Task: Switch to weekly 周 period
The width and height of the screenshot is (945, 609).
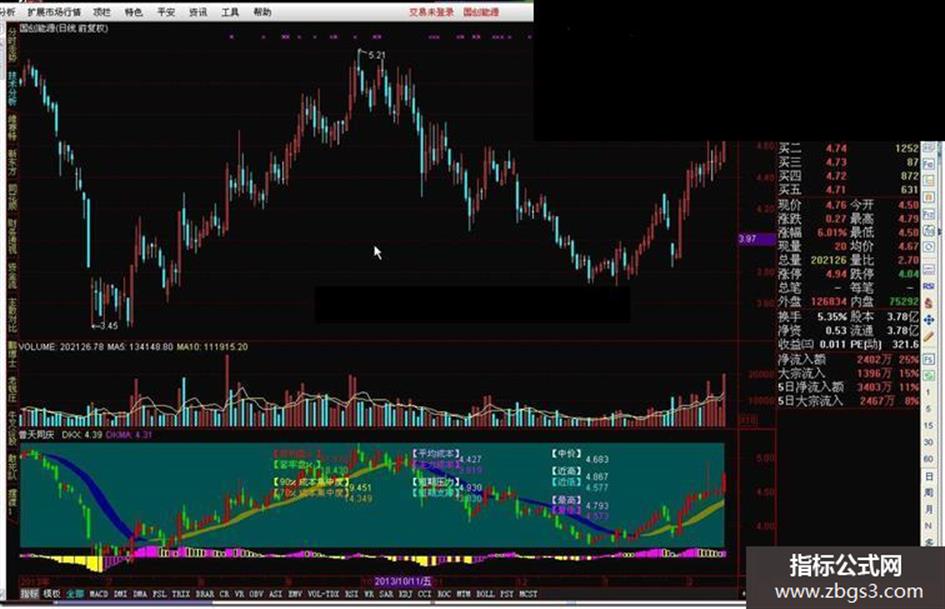Action: 928,492
